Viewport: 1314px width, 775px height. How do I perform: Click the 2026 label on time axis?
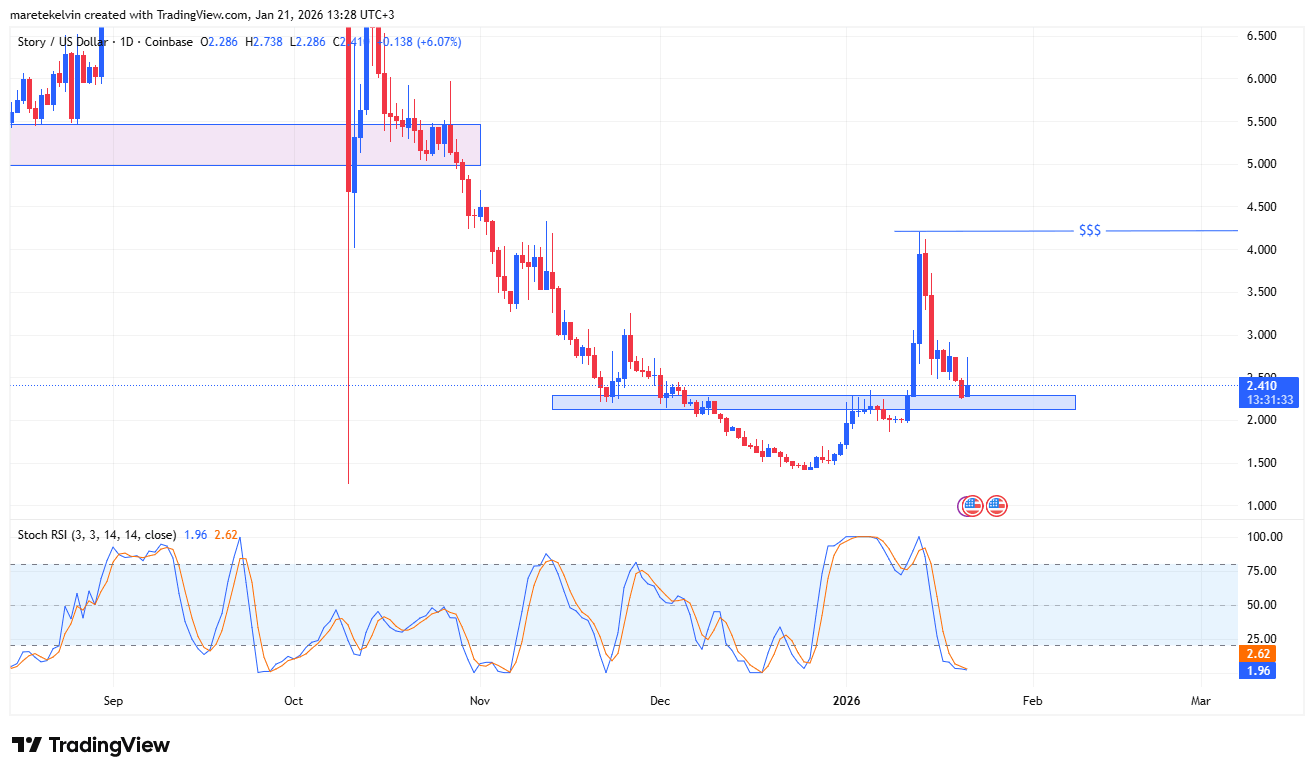click(846, 702)
